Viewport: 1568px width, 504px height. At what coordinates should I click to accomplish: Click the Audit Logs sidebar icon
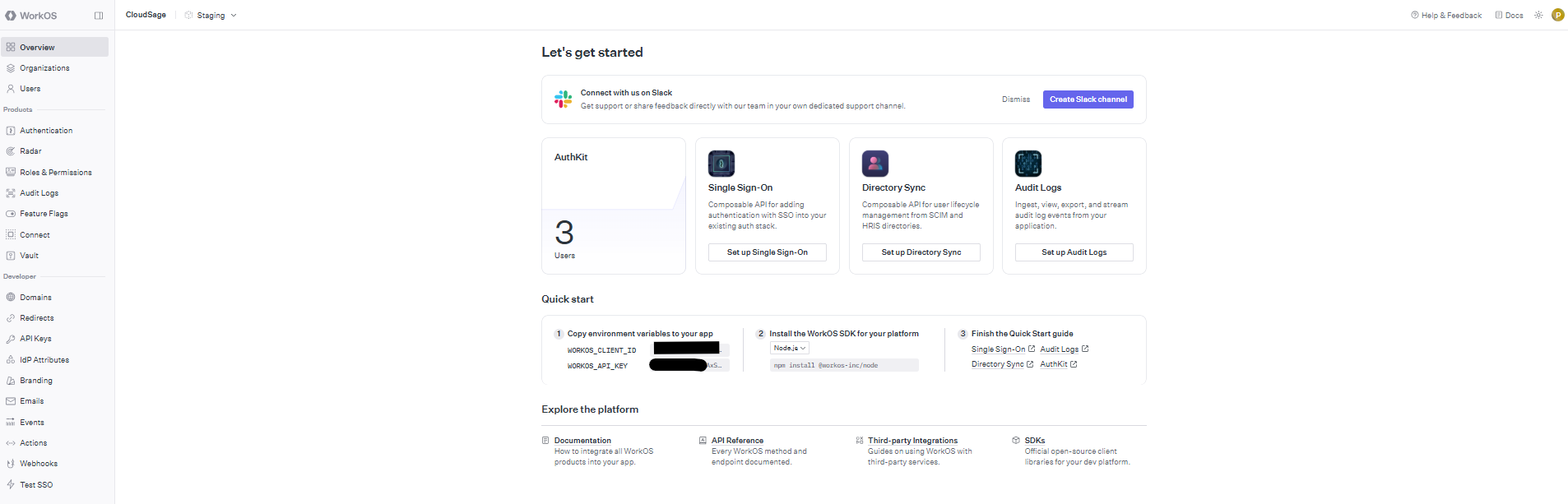[x=11, y=193]
